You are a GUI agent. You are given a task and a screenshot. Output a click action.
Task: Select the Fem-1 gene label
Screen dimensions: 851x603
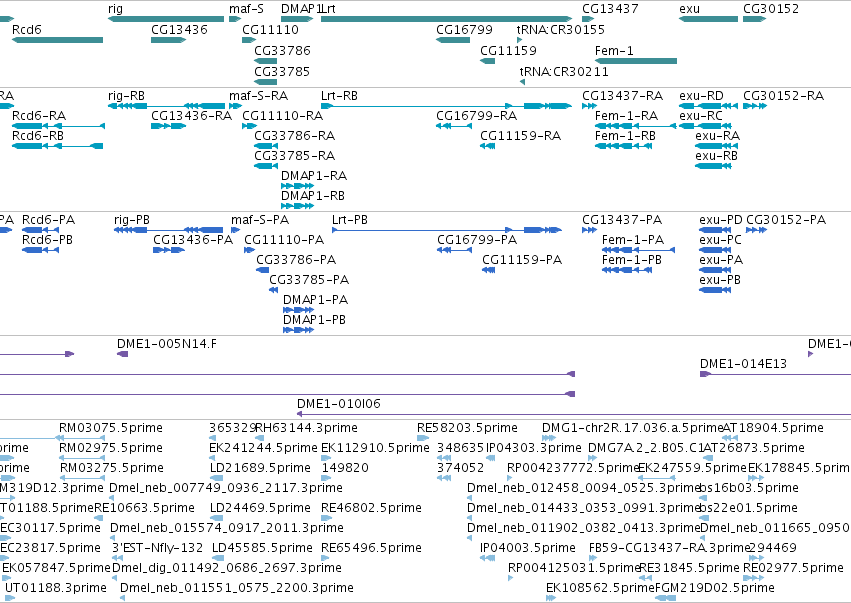[614, 50]
